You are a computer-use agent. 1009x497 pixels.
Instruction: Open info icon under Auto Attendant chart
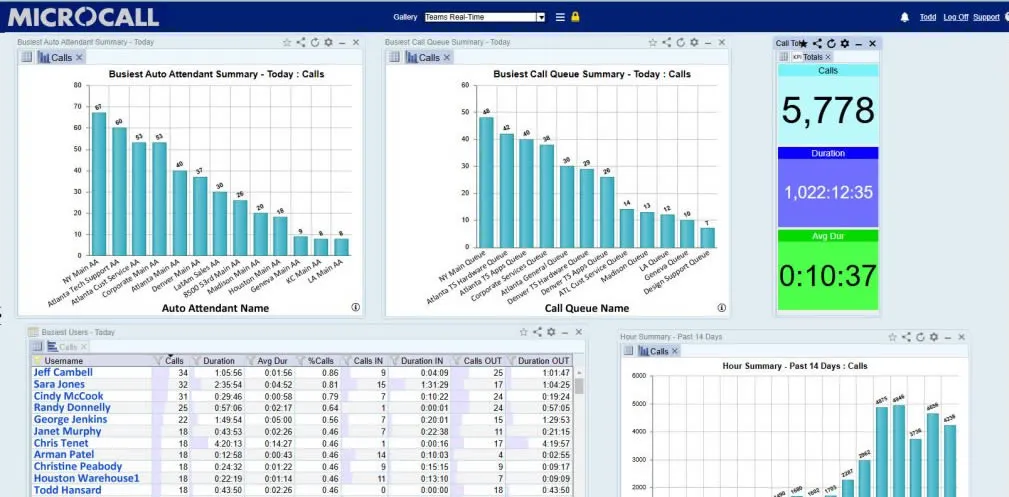point(355,307)
